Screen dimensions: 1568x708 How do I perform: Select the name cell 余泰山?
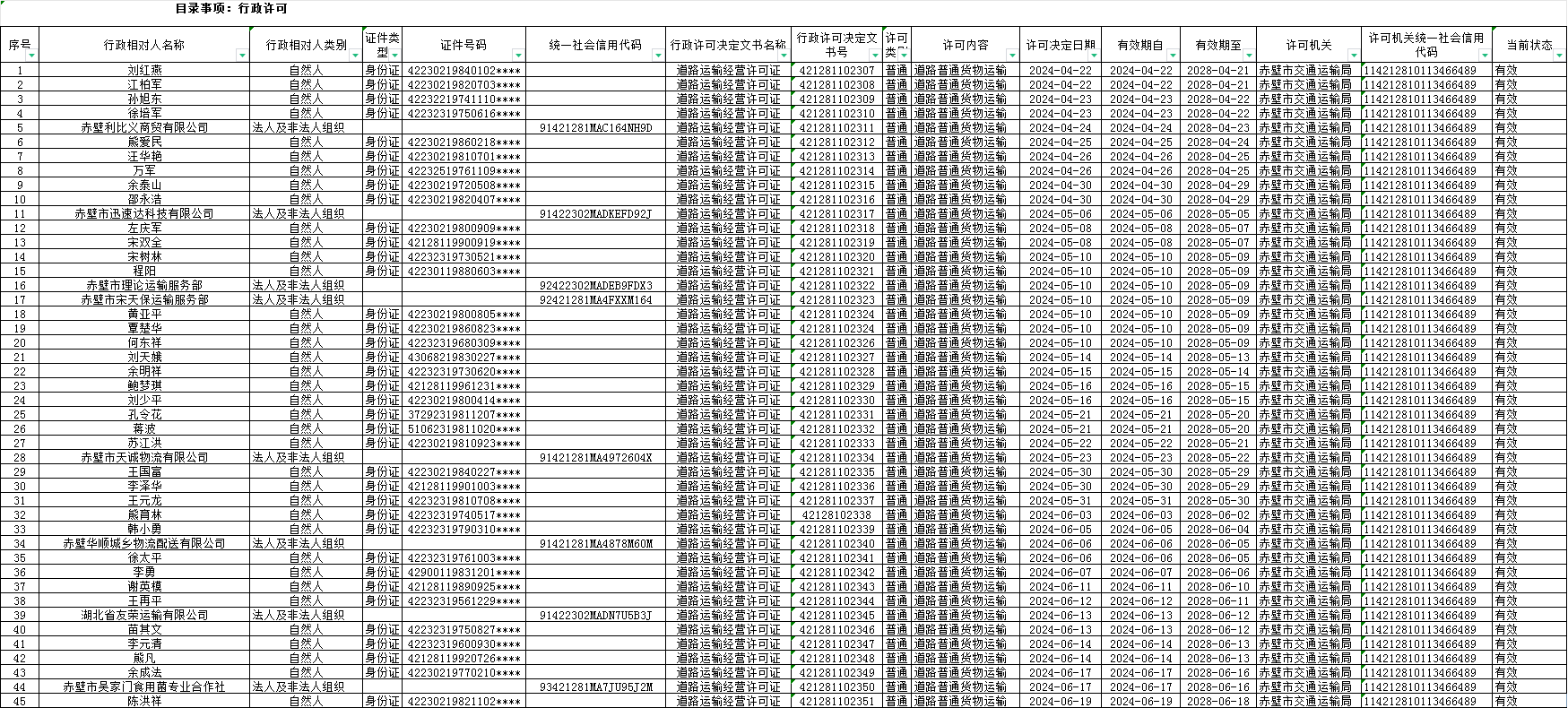[x=144, y=185]
